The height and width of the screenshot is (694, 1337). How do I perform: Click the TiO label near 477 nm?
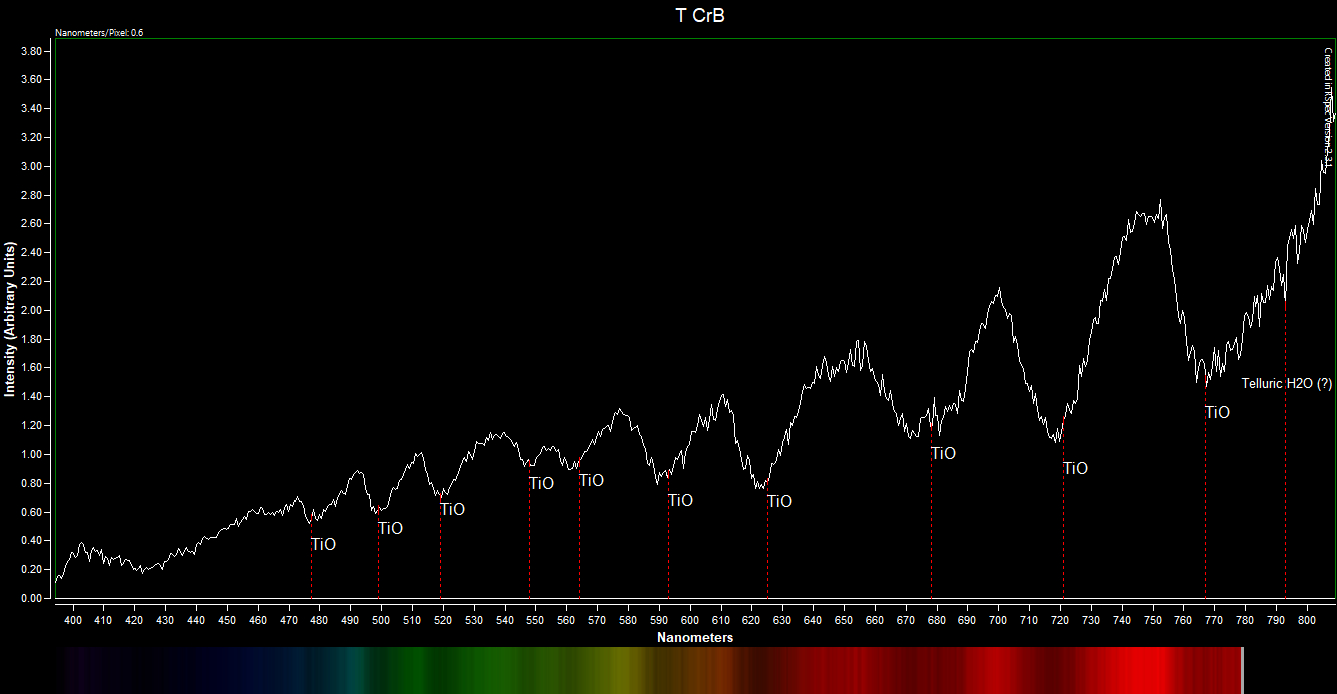point(323,545)
